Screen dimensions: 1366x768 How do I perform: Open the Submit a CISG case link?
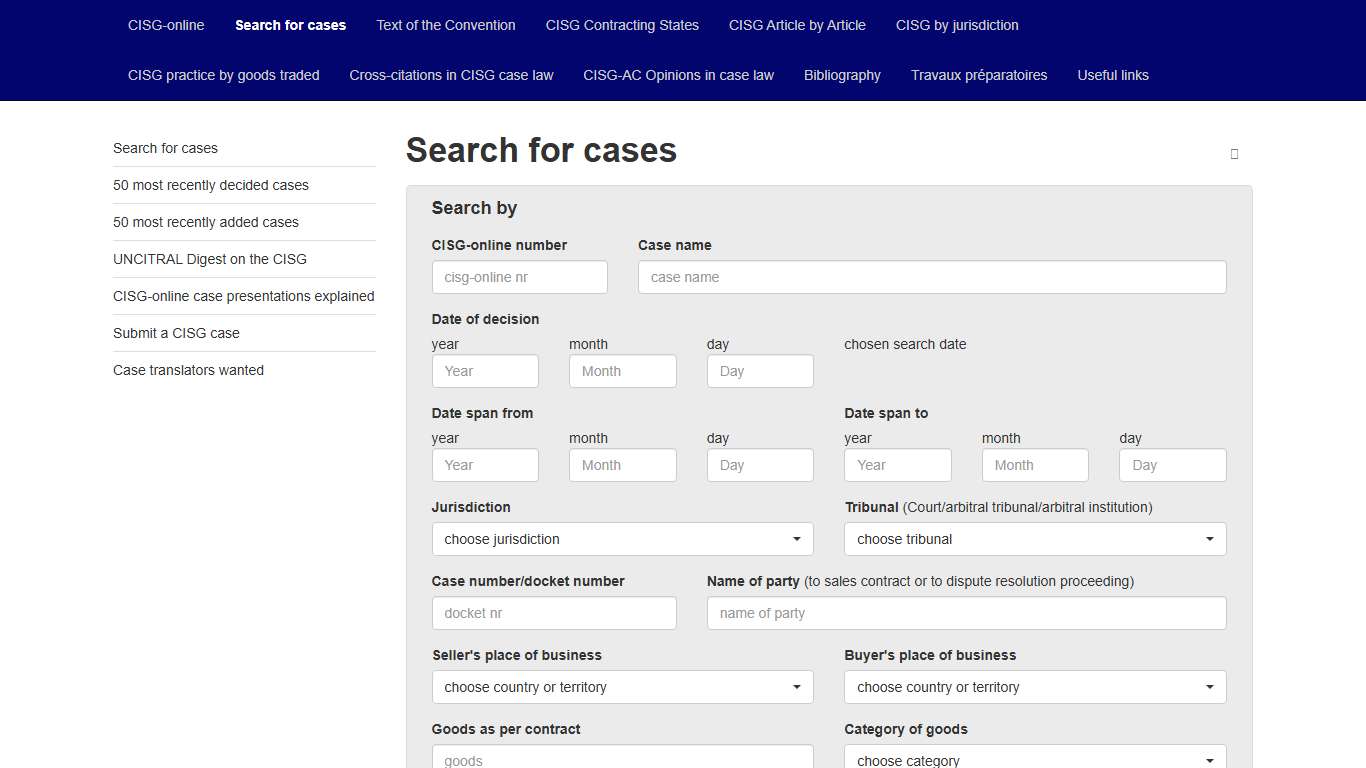(x=176, y=333)
